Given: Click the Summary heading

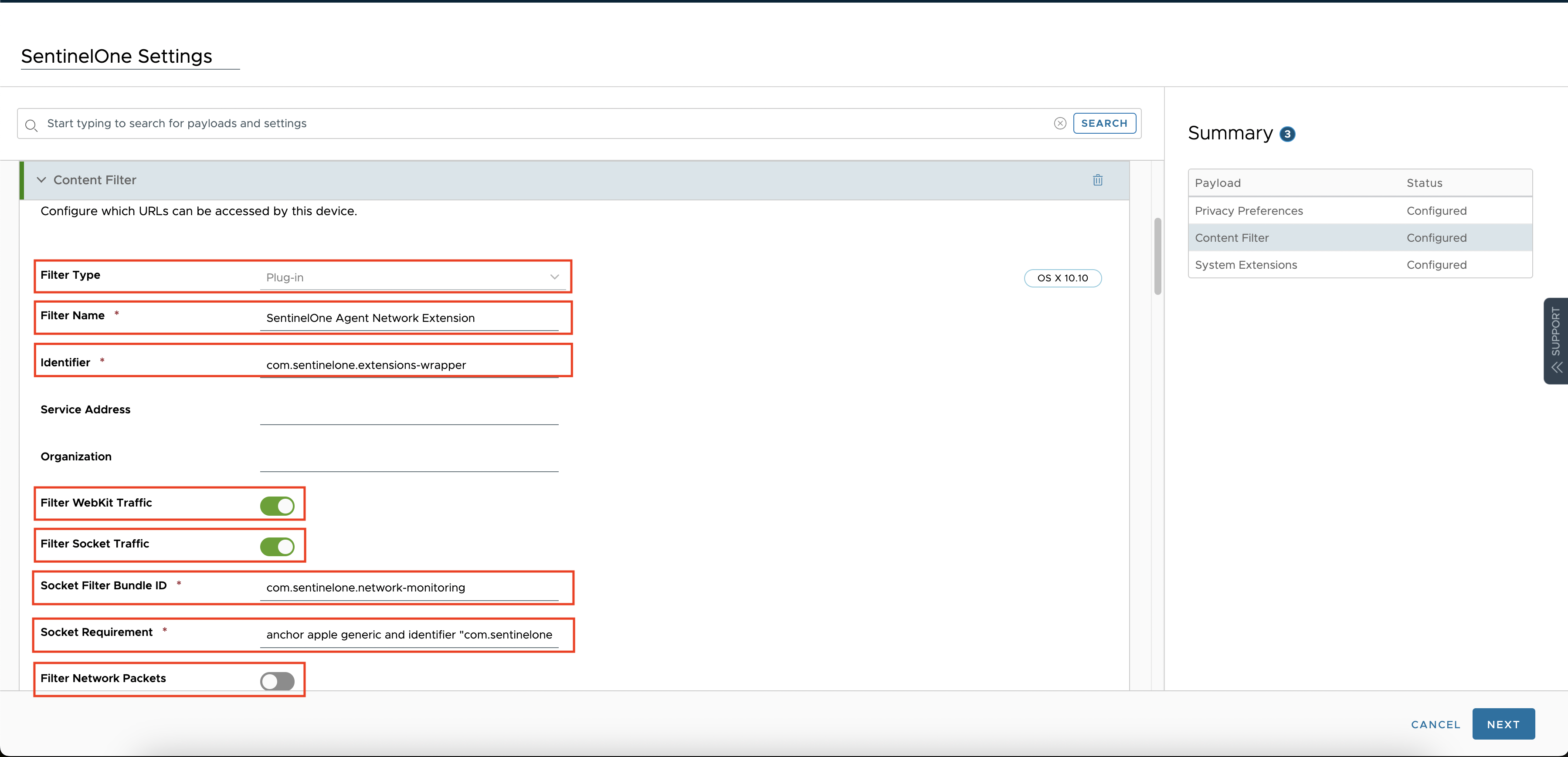Looking at the screenshot, I should pos(1230,133).
